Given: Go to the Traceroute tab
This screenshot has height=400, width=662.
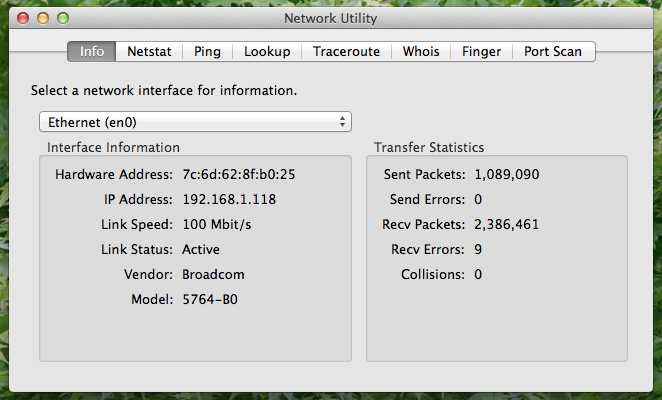Looking at the screenshot, I should click(346, 52).
